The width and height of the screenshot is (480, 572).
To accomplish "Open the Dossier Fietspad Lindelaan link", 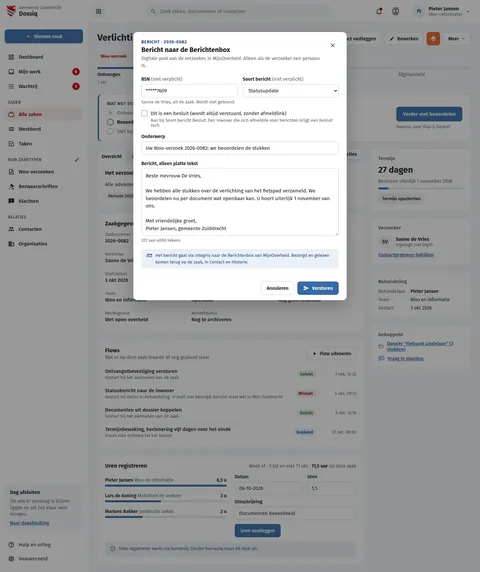I will 420,346.
